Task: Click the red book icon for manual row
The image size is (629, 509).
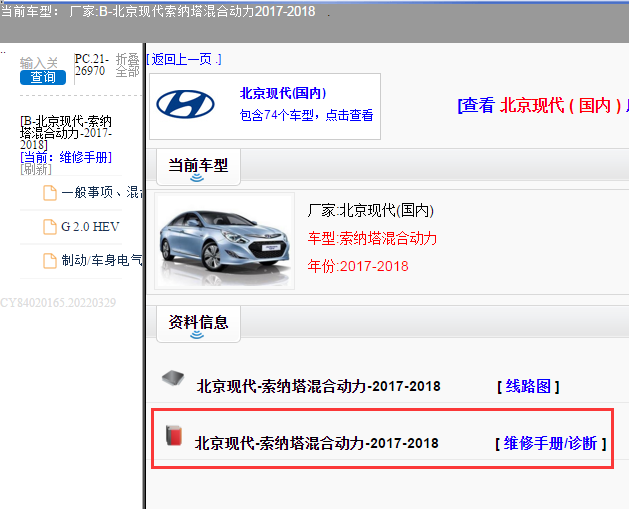Action: click(174, 435)
